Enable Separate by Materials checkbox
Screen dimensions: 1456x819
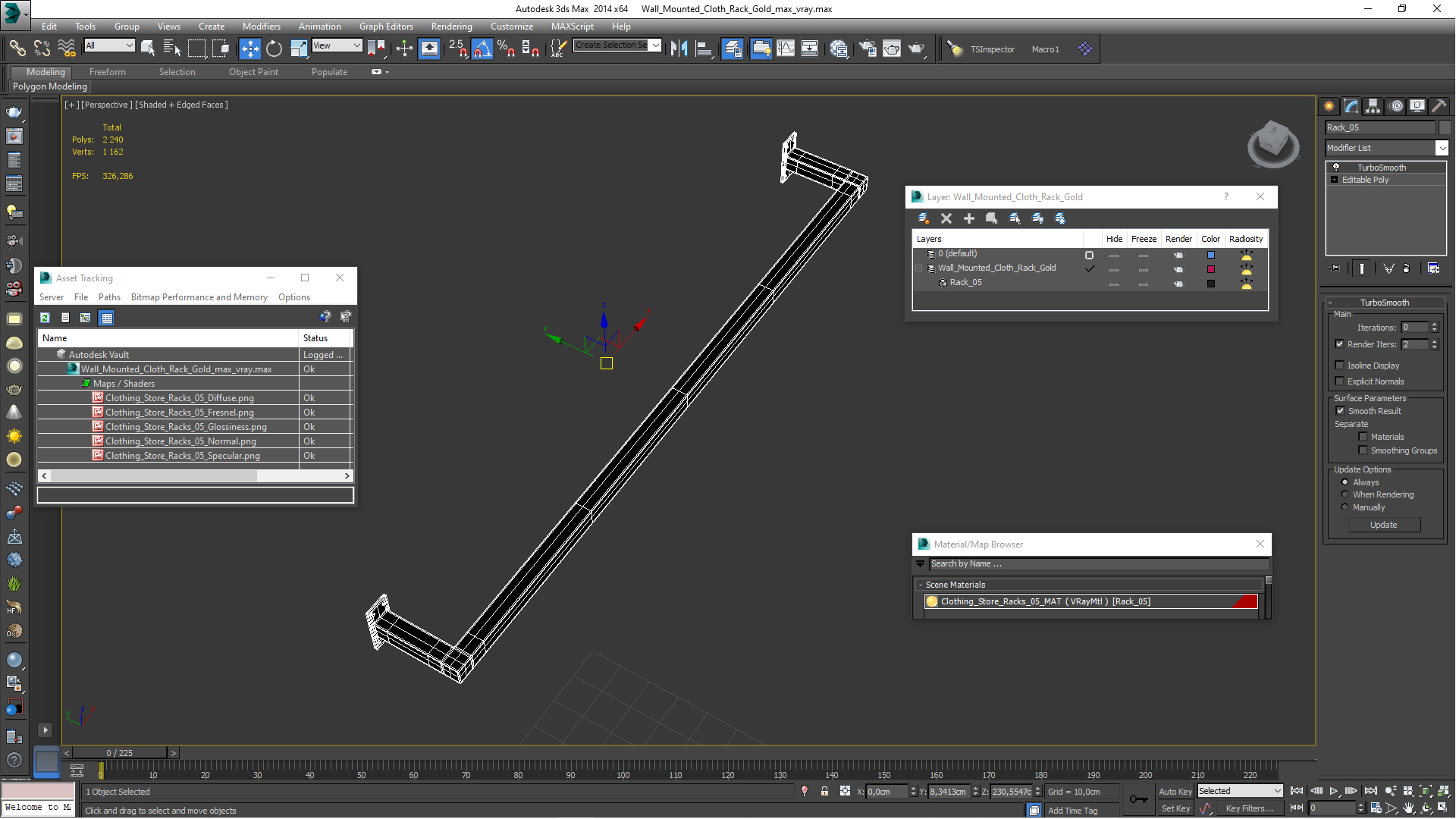(1363, 437)
